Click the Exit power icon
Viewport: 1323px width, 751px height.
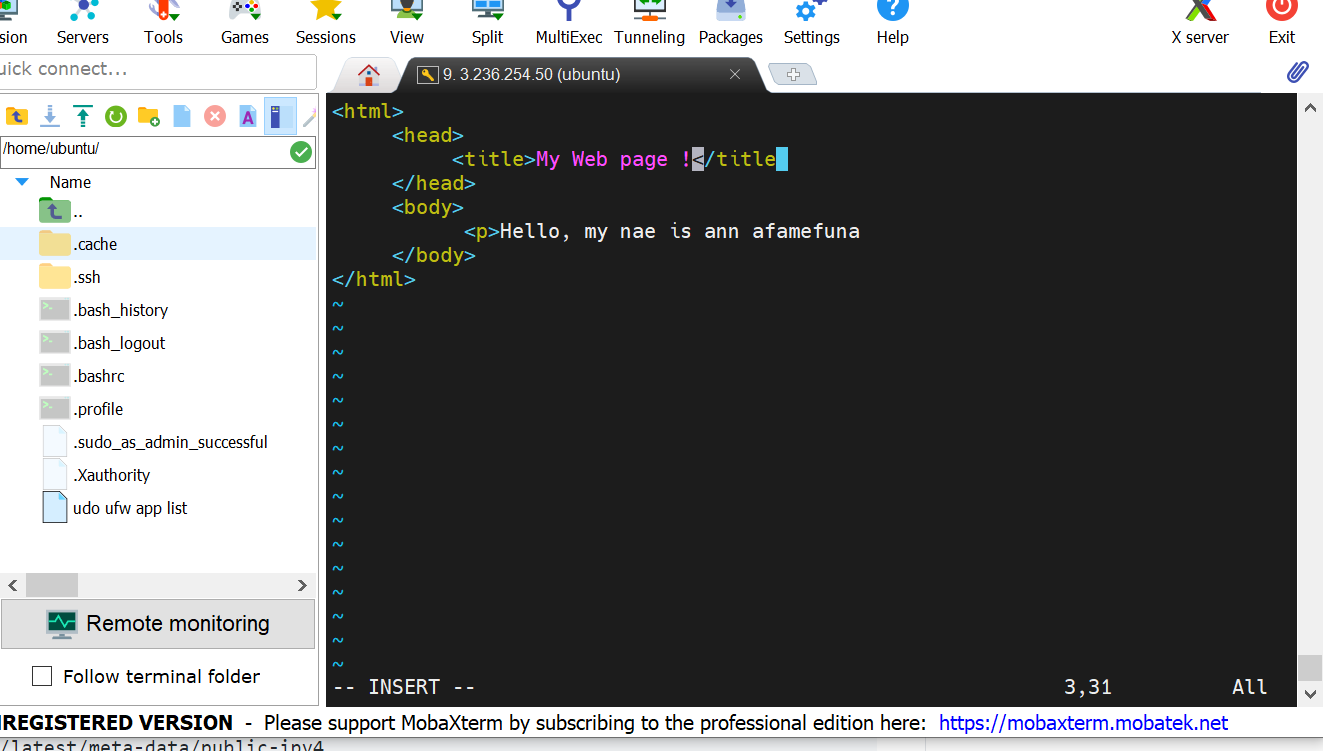click(1282, 24)
